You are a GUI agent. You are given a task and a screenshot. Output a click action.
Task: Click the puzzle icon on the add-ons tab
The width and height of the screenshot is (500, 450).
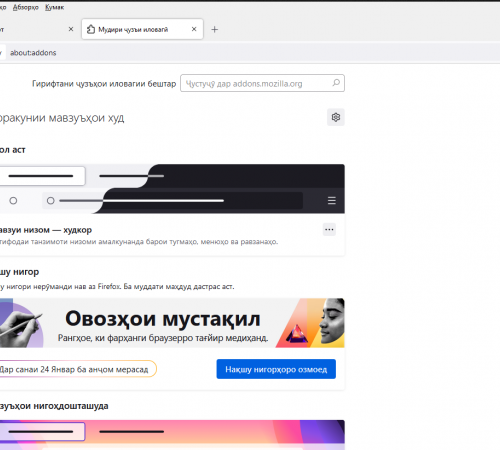(x=91, y=29)
